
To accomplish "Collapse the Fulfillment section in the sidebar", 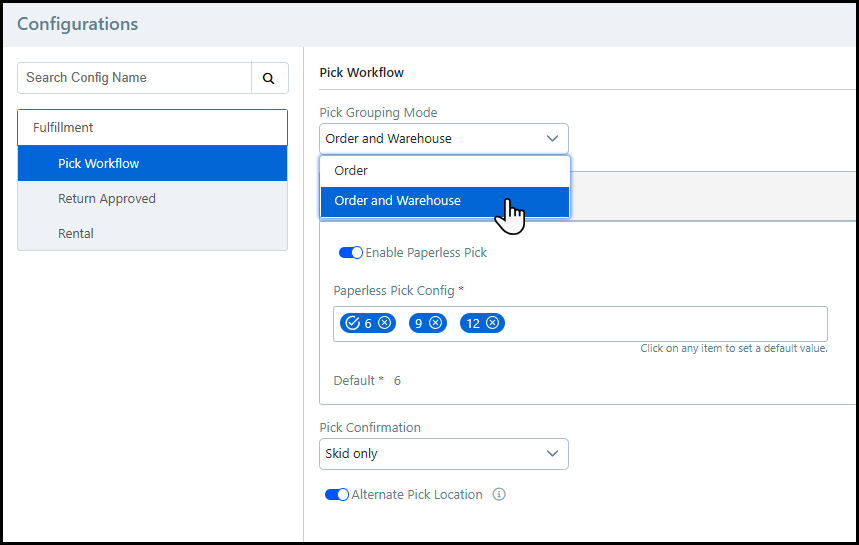I will click(x=152, y=128).
